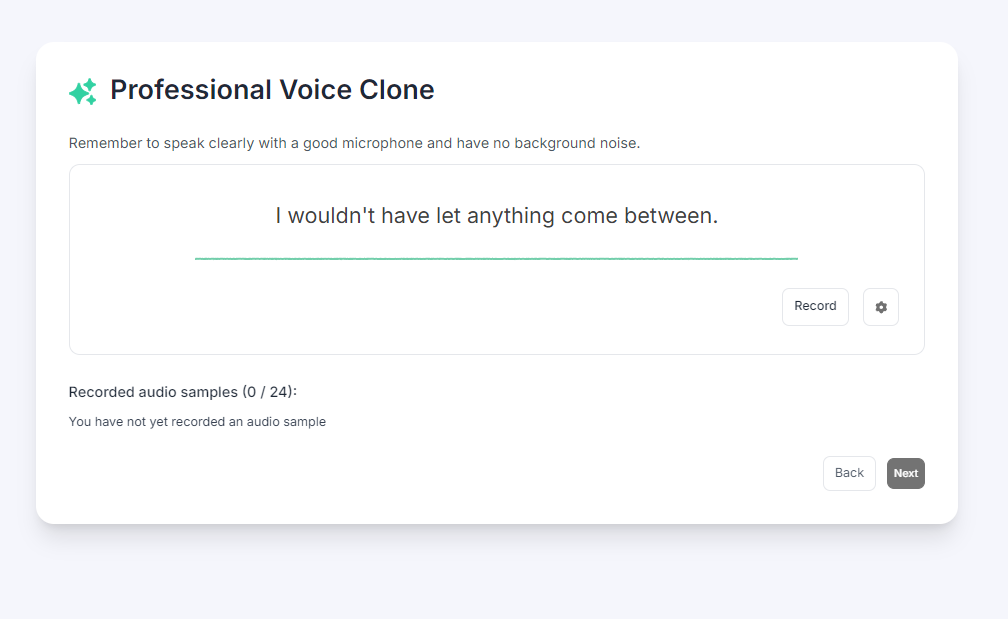Click the "You have not yet recorded" message
Image resolution: width=1008 pixels, height=619 pixels.
pyautogui.click(x=197, y=422)
